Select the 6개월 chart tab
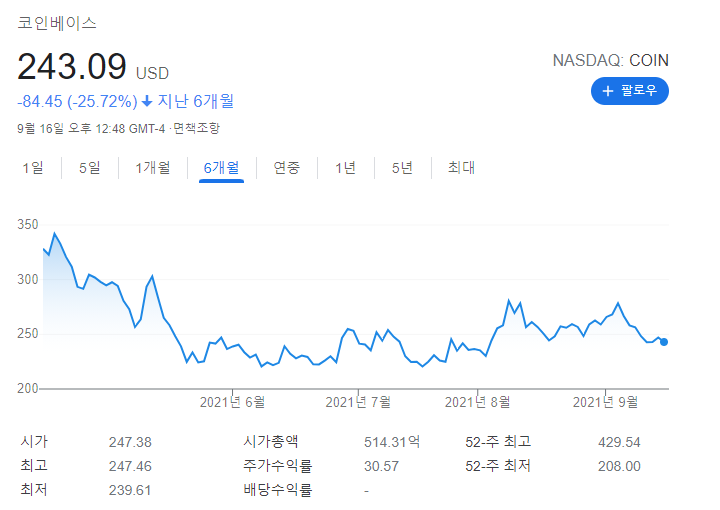The image size is (720, 510). (x=221, y=168)
